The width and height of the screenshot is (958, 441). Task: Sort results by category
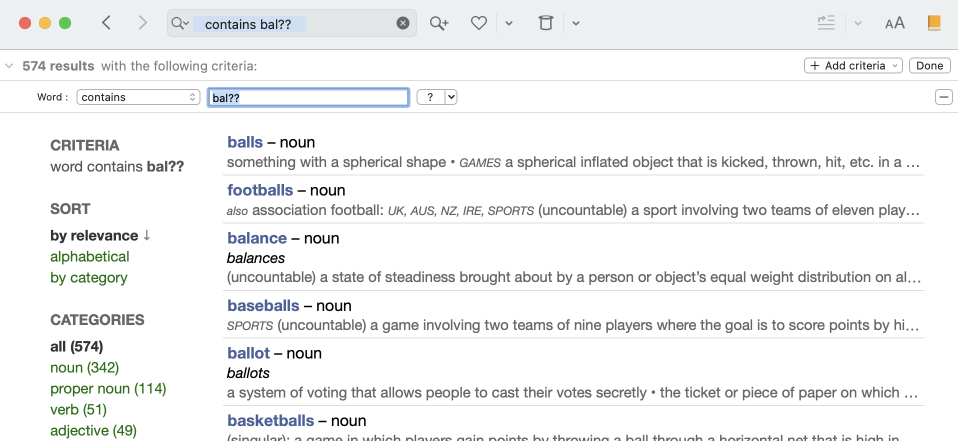click(x=89, y=278)
